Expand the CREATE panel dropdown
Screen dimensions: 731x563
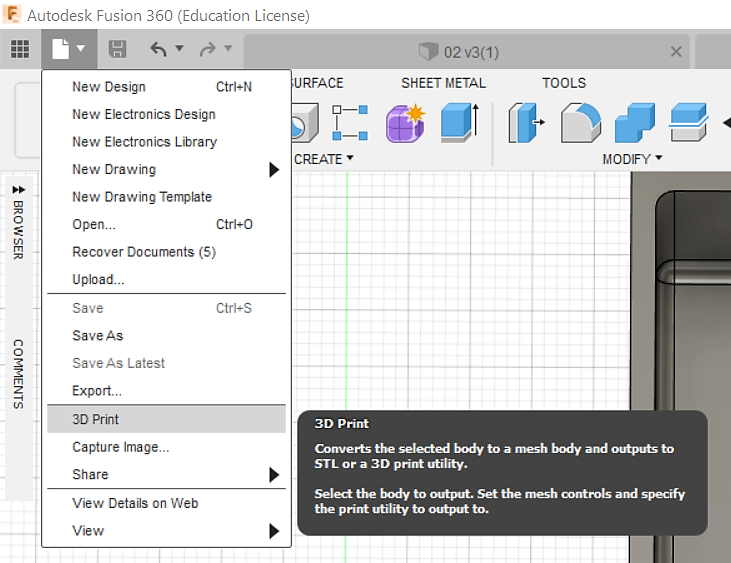[324, 159]
